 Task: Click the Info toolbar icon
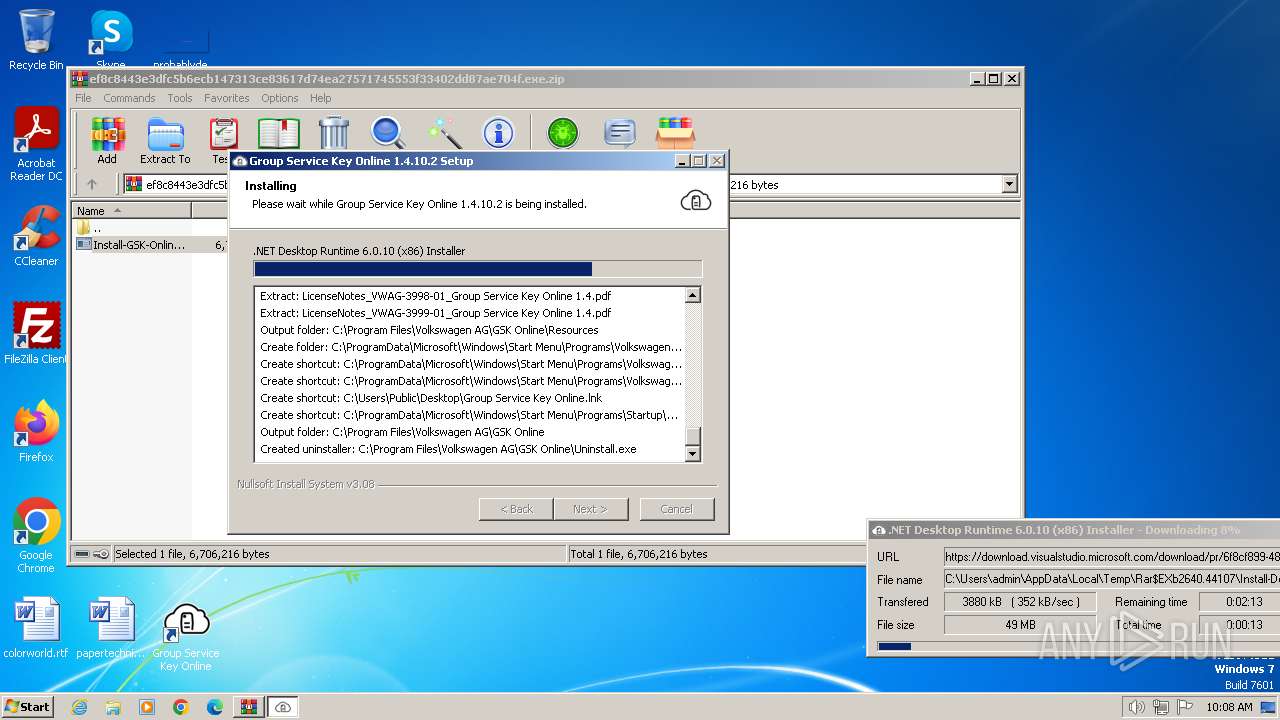(498, 133)
